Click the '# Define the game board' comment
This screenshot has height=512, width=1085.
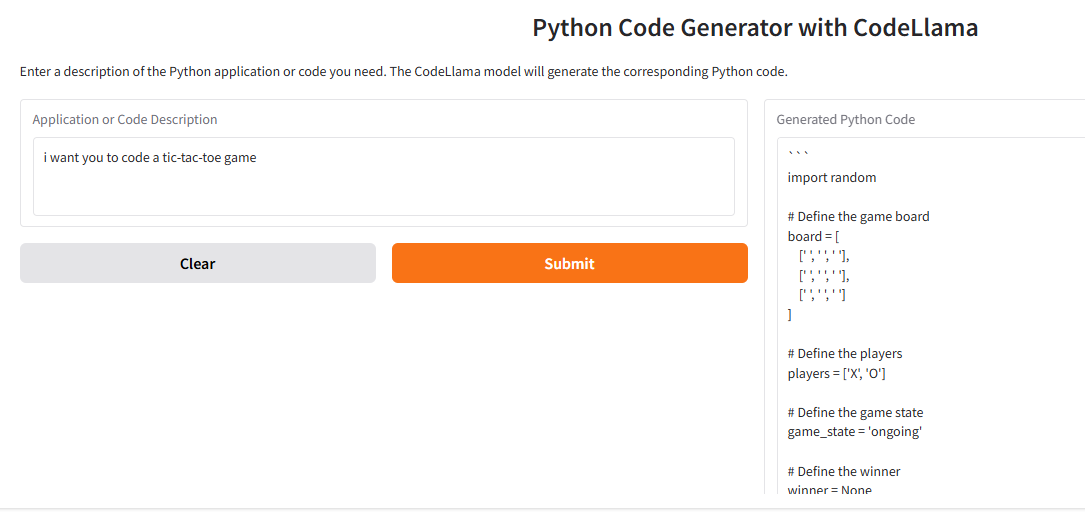858,216
